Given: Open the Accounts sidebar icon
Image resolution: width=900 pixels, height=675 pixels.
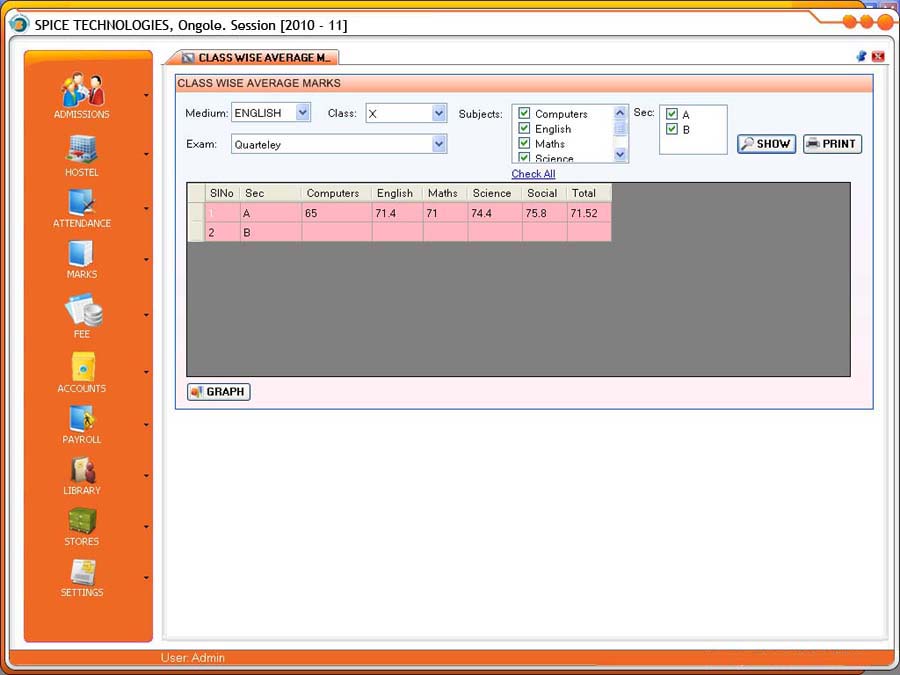Looking at the screenshot, I should click(82, 366).
